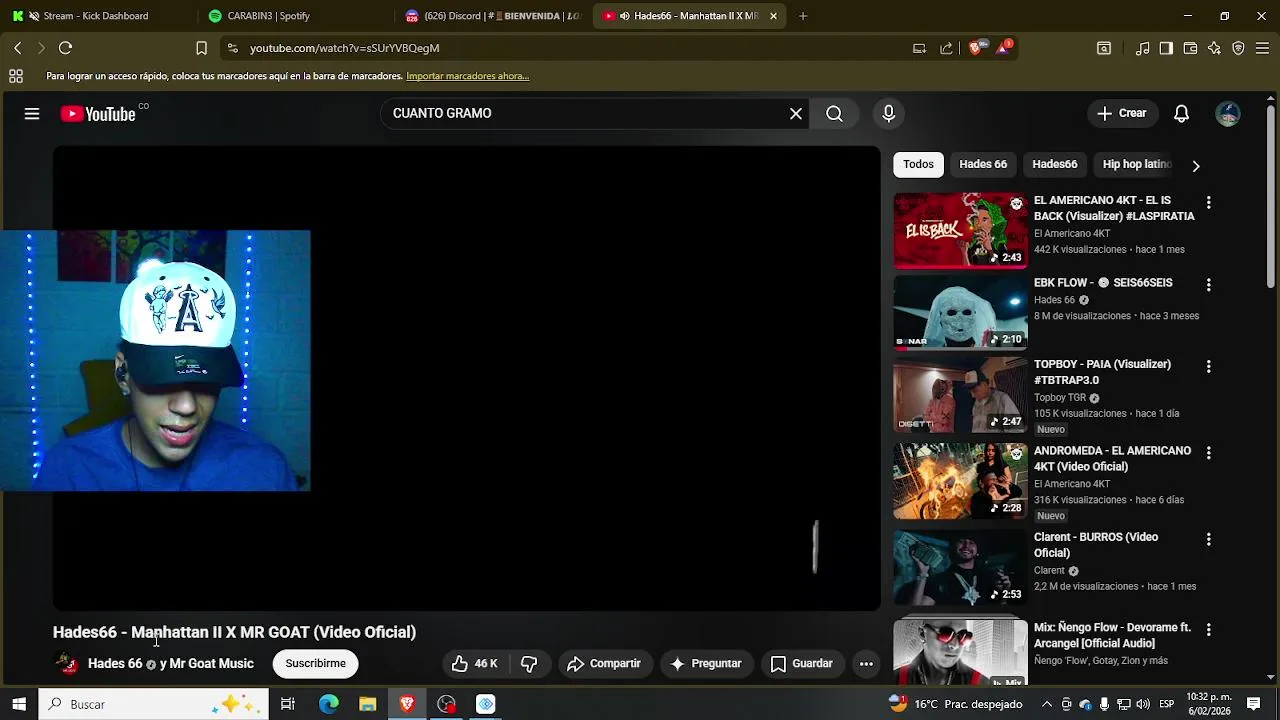
Task: Open the Hades 66 channel avatar
Action: pyautogui.click(x=66, y=663)
